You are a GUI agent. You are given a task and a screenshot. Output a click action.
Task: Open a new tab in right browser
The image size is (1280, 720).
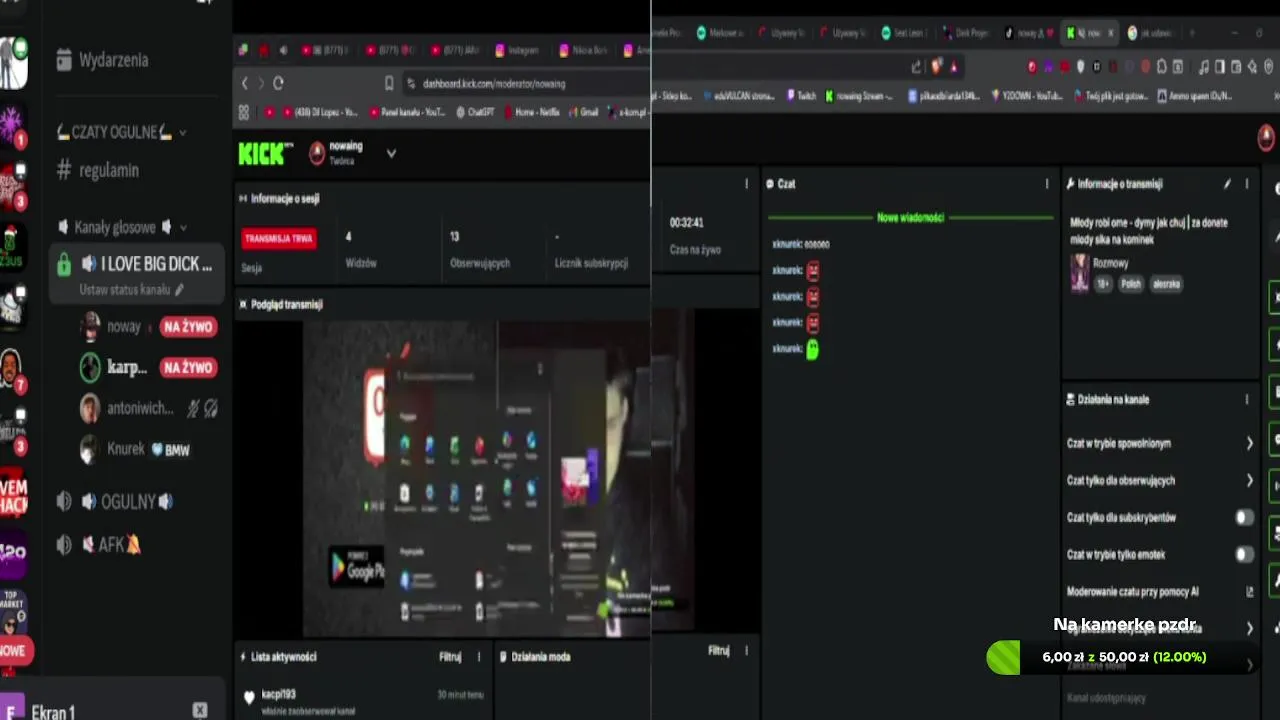point(1192,33)
